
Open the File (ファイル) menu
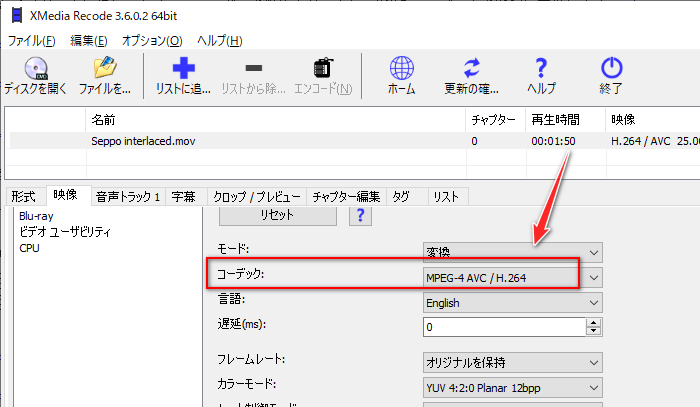coord(32,41)
